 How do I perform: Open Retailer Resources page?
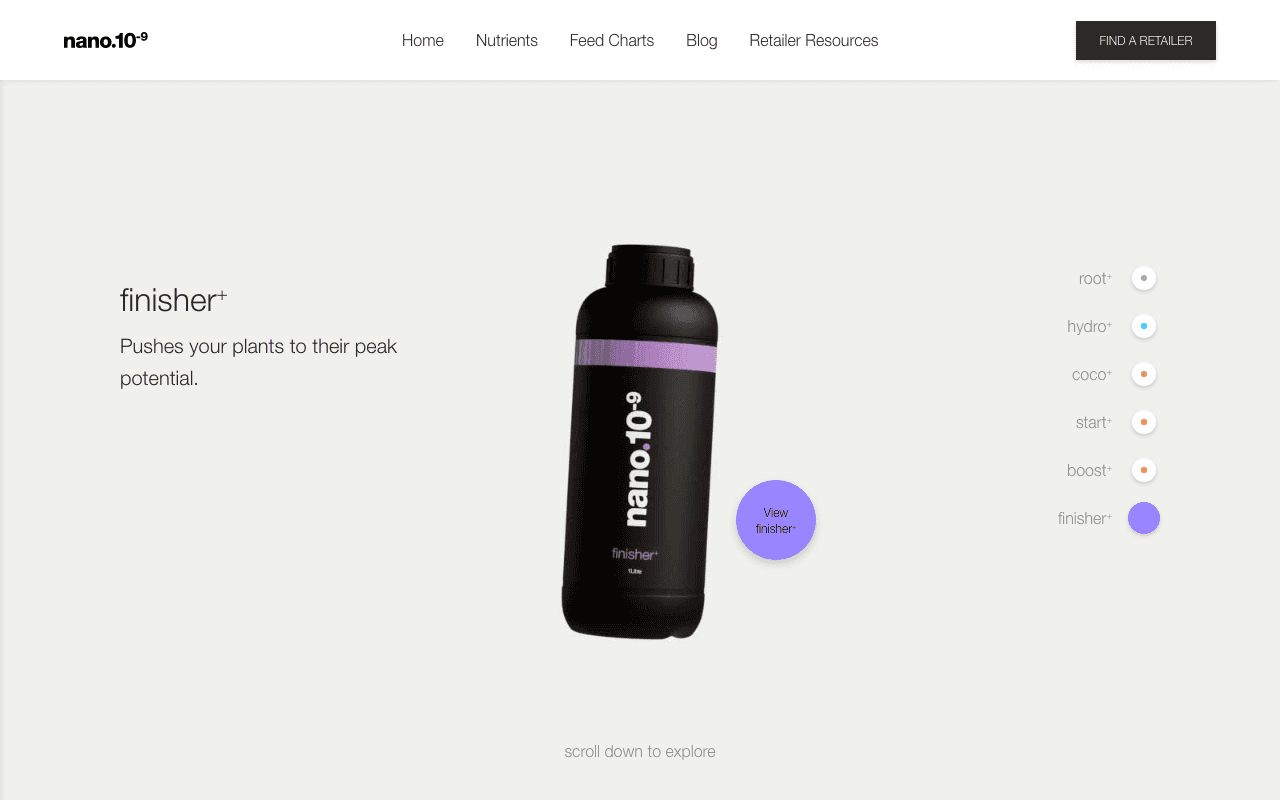coord(814,40)
